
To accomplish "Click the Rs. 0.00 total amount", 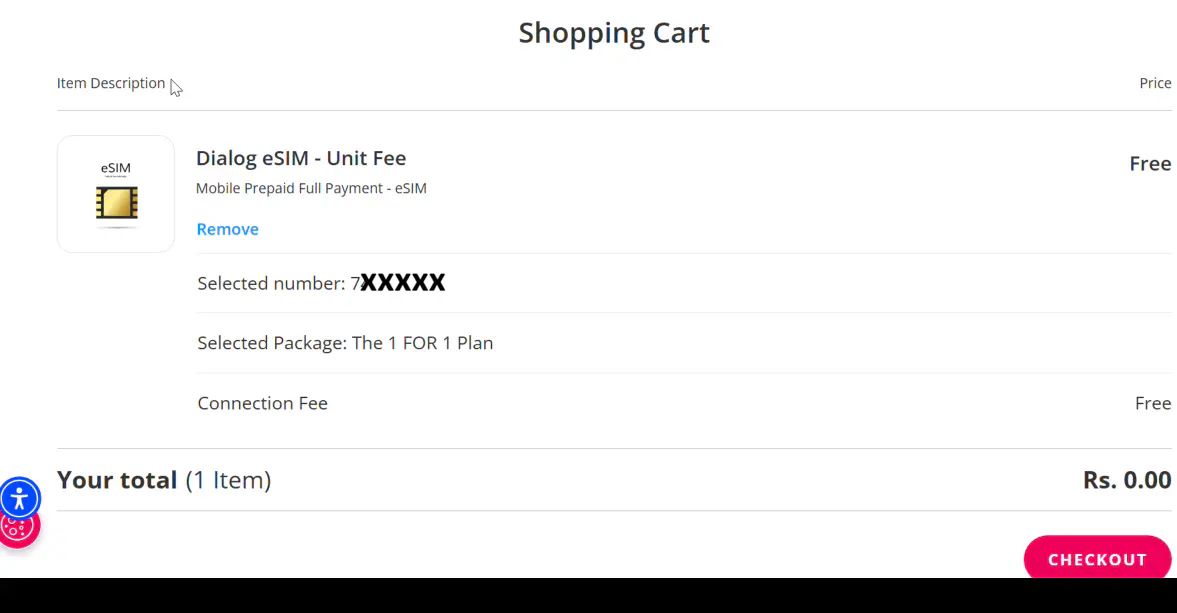I will pos(1126,480).
